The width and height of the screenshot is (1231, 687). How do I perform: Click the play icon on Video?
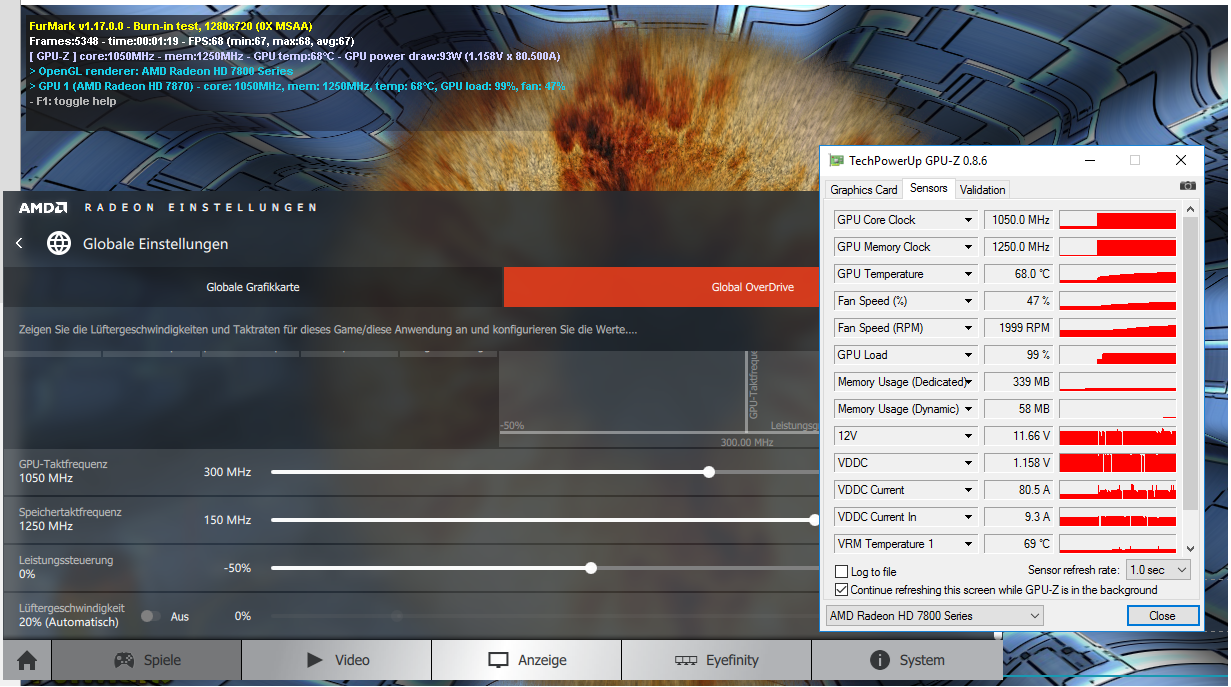pos(315,660)
